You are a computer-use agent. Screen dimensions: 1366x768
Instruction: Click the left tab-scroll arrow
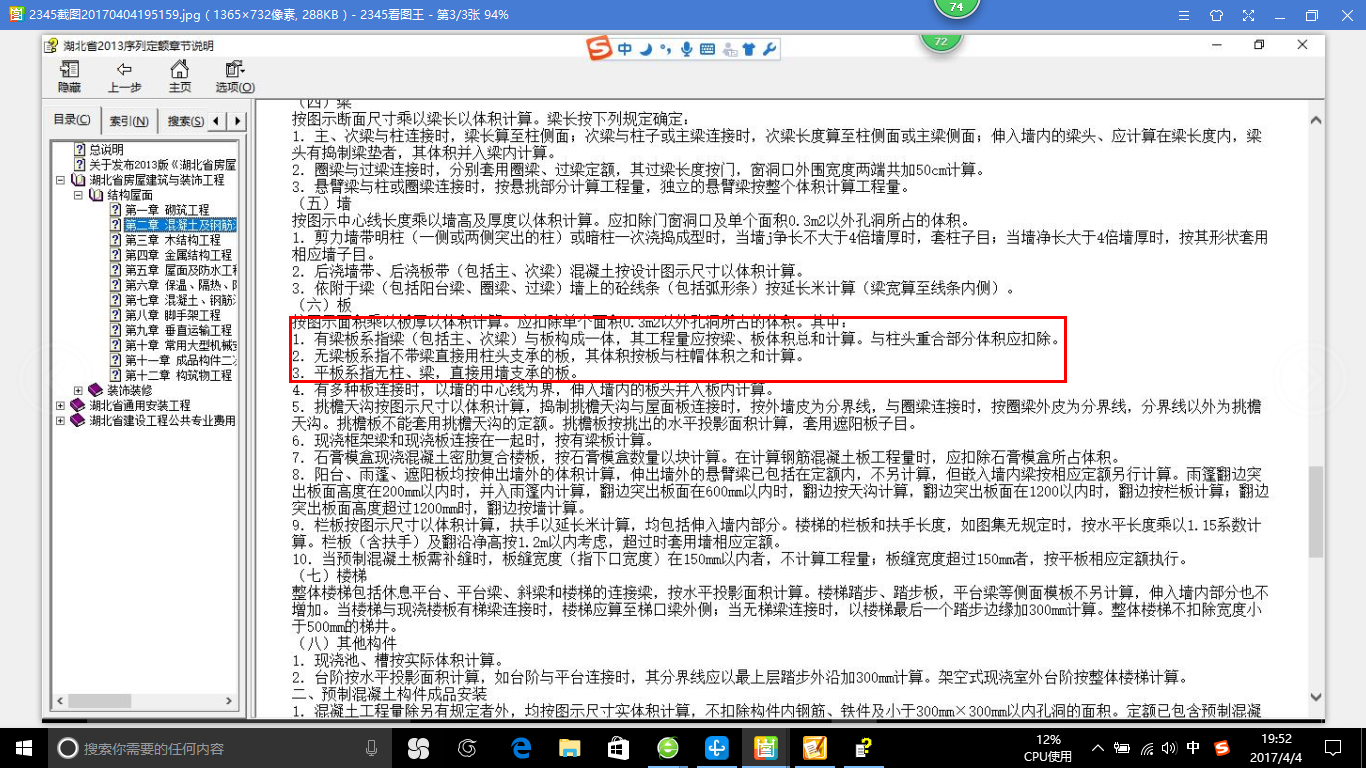217,121
